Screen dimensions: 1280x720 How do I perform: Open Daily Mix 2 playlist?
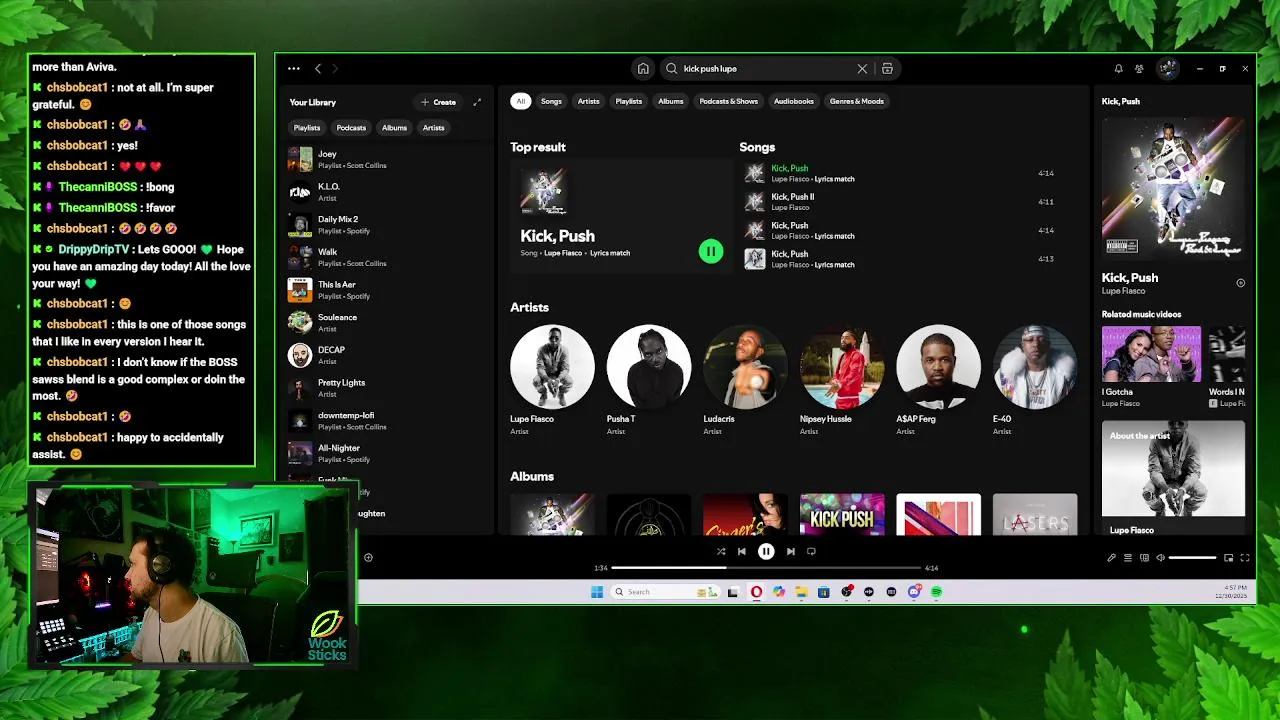(385, 225)
